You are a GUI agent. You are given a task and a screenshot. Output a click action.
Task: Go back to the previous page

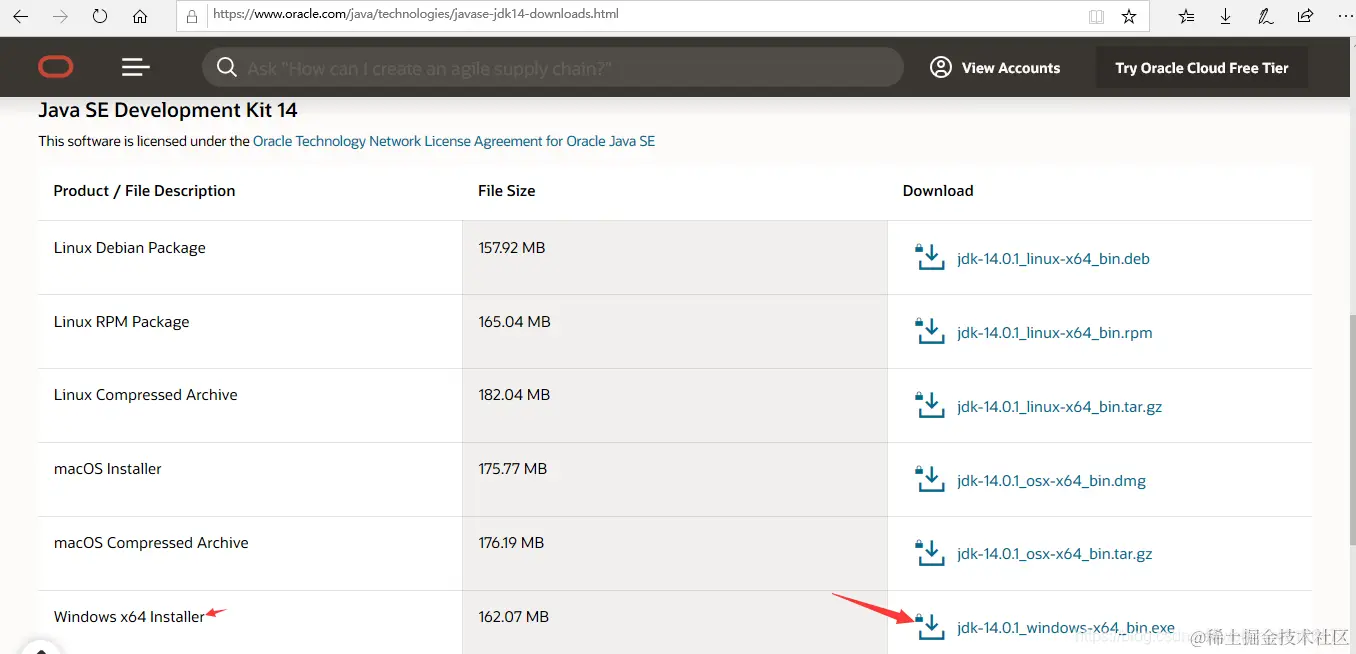pyautogui.click(x=20, y=16)
